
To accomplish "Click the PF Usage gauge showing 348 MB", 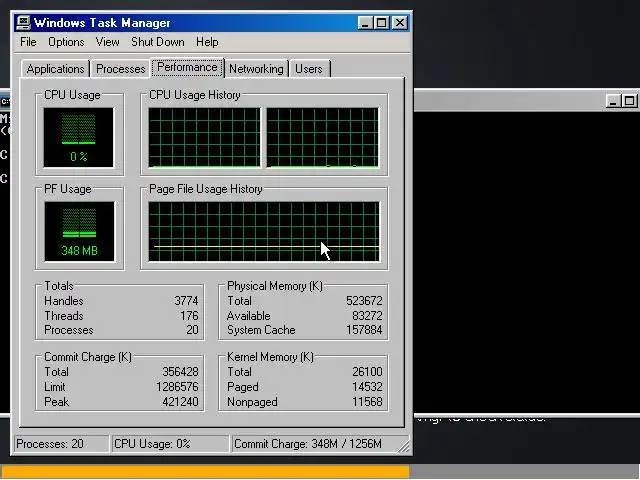I will coord(79,231).
